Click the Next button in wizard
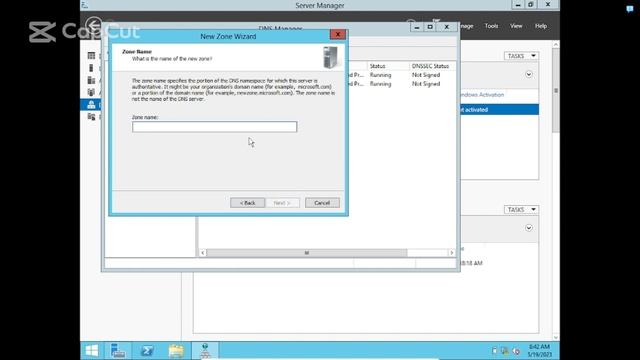 (282, 203)
